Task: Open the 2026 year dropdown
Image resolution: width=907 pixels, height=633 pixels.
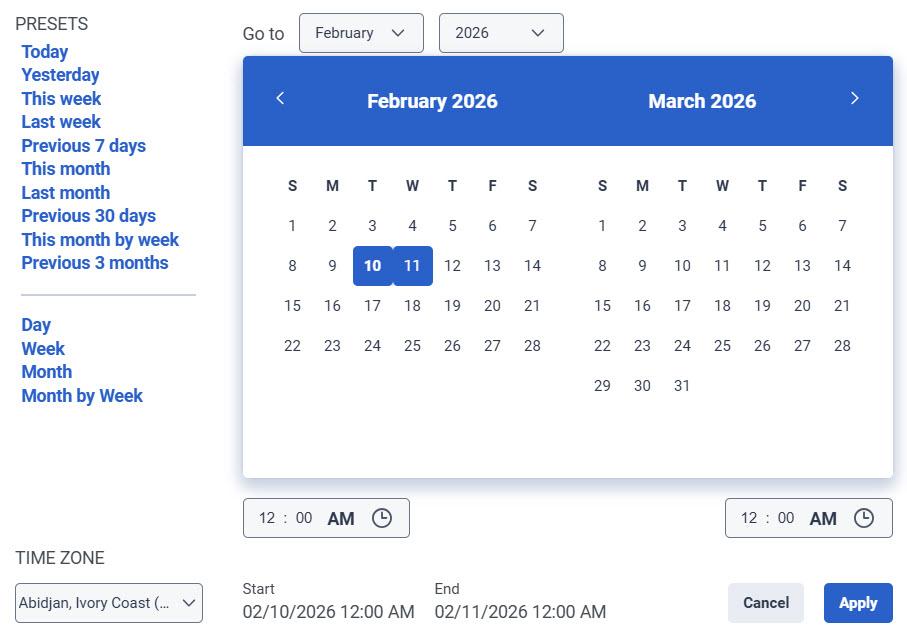Action: point(500,32)
